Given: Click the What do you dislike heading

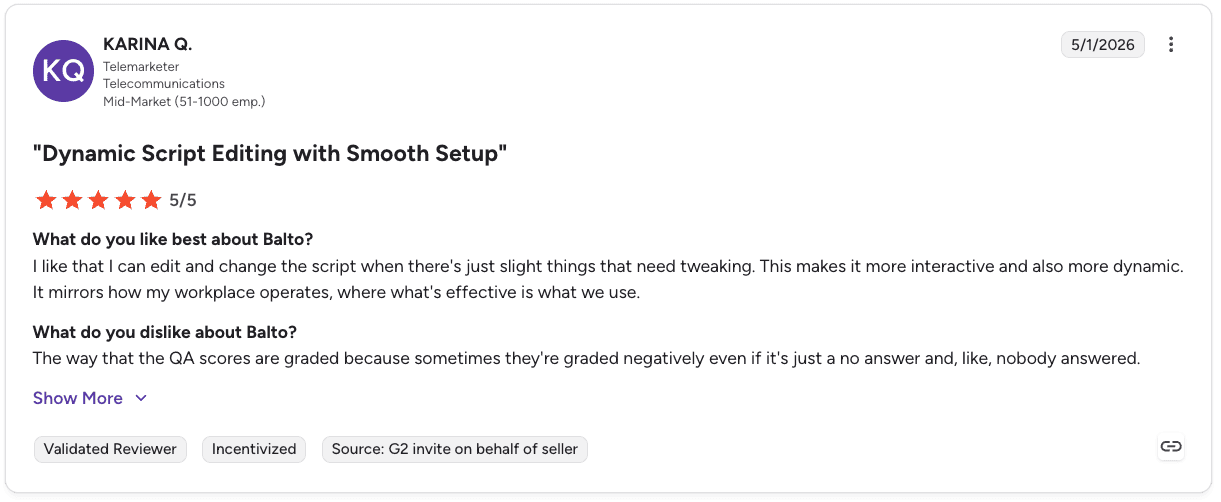Looking at the screenshot, I should (165, 332).
